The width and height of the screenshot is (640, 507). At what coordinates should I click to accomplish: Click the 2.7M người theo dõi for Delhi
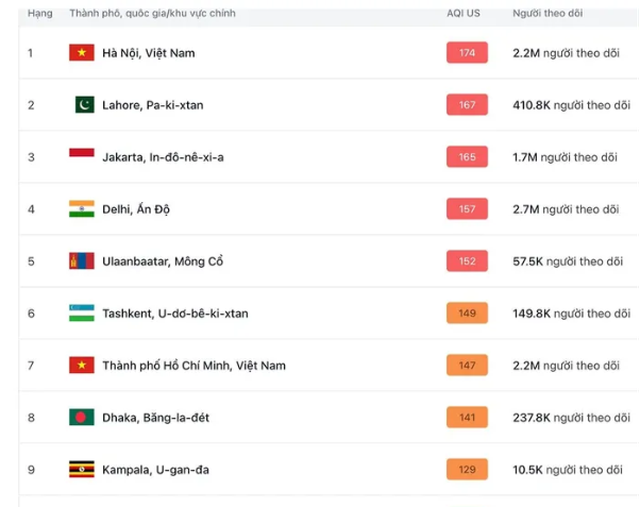[x=566, y=209]
